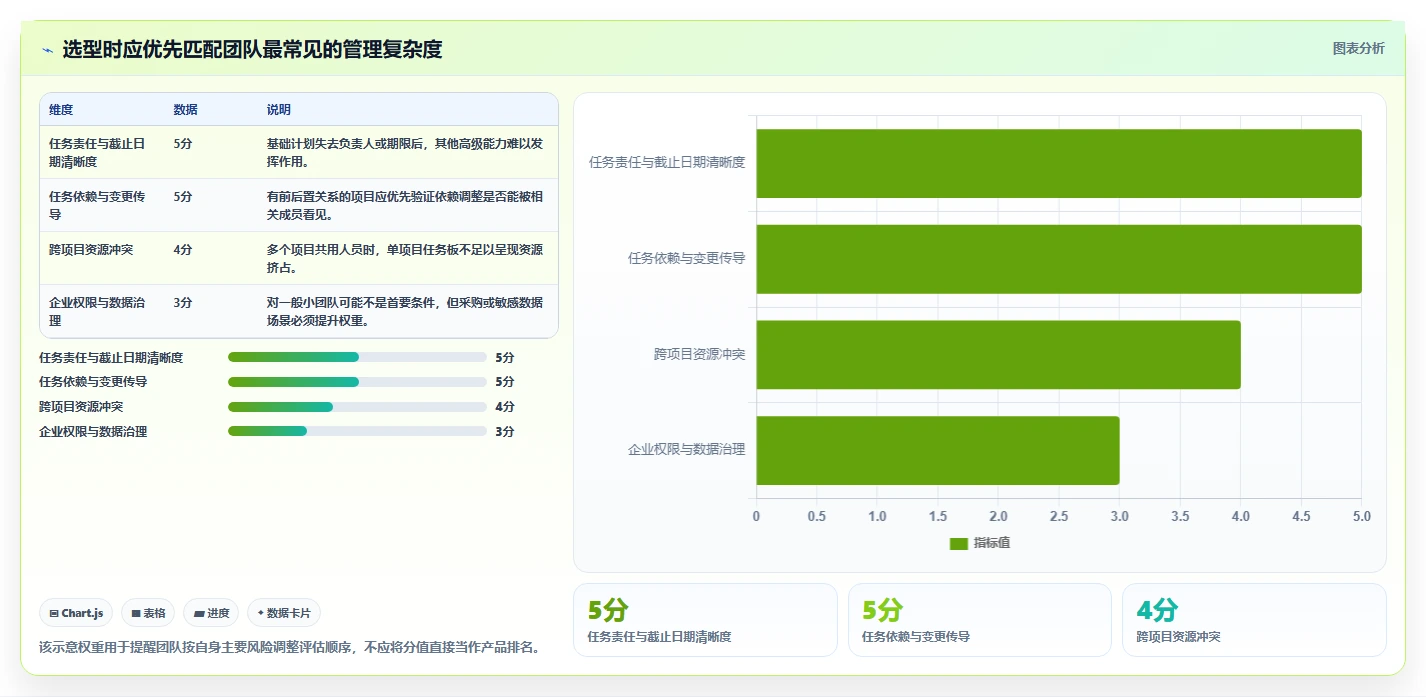Open the 4分 data card for 跨项目资源冲突
Viewport: 1426px width, 697px height.
point(1254,620)
